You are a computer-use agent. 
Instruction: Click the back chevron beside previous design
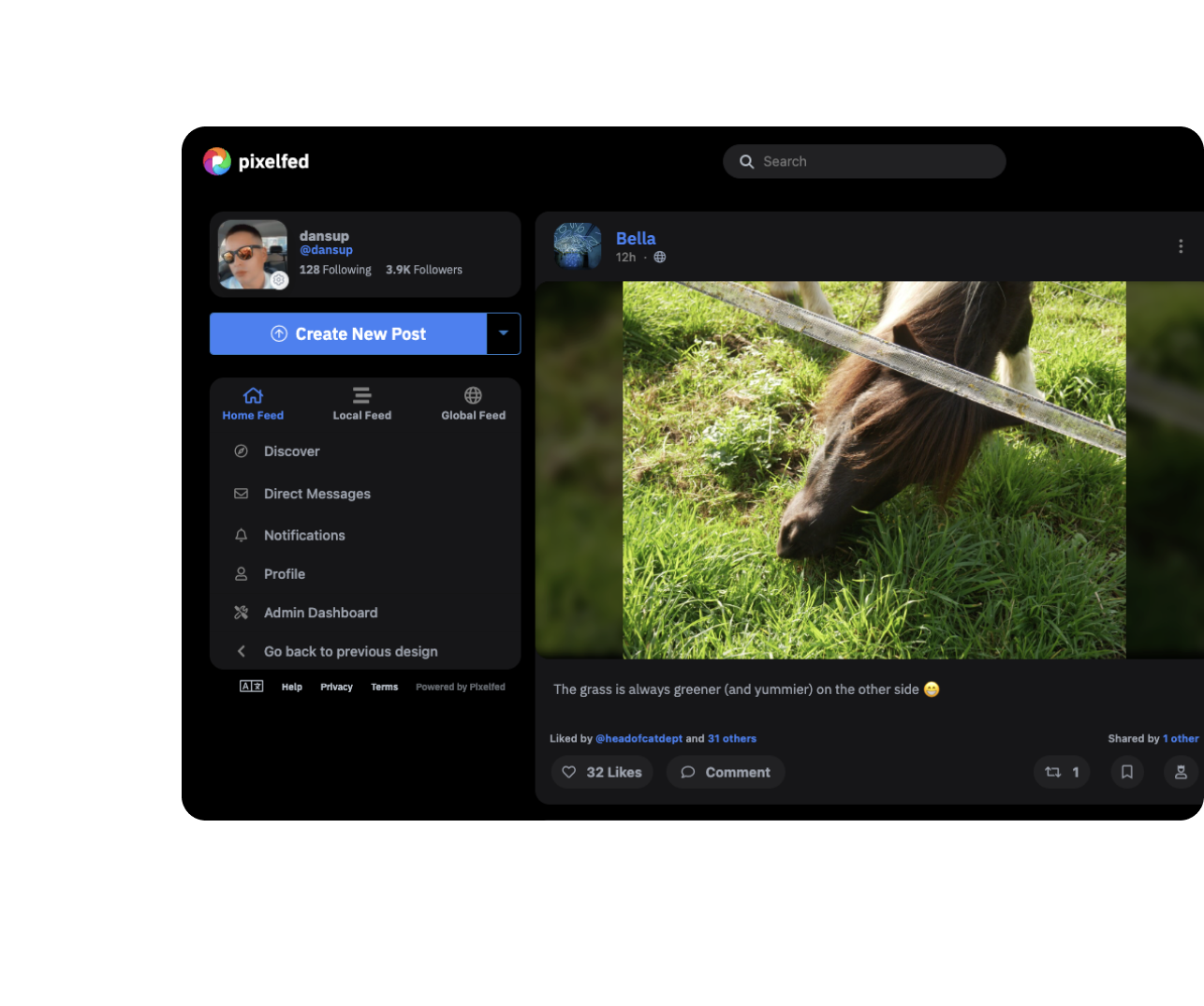point(241,651)
